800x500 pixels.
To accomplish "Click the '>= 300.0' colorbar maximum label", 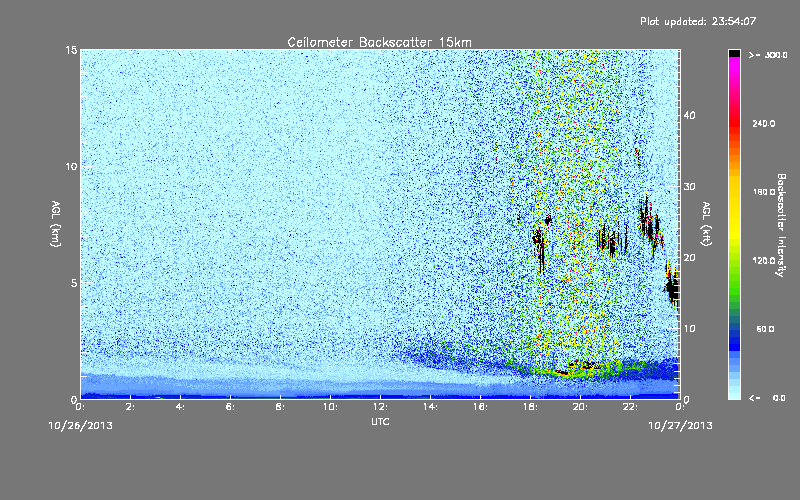I will point(768,55).
